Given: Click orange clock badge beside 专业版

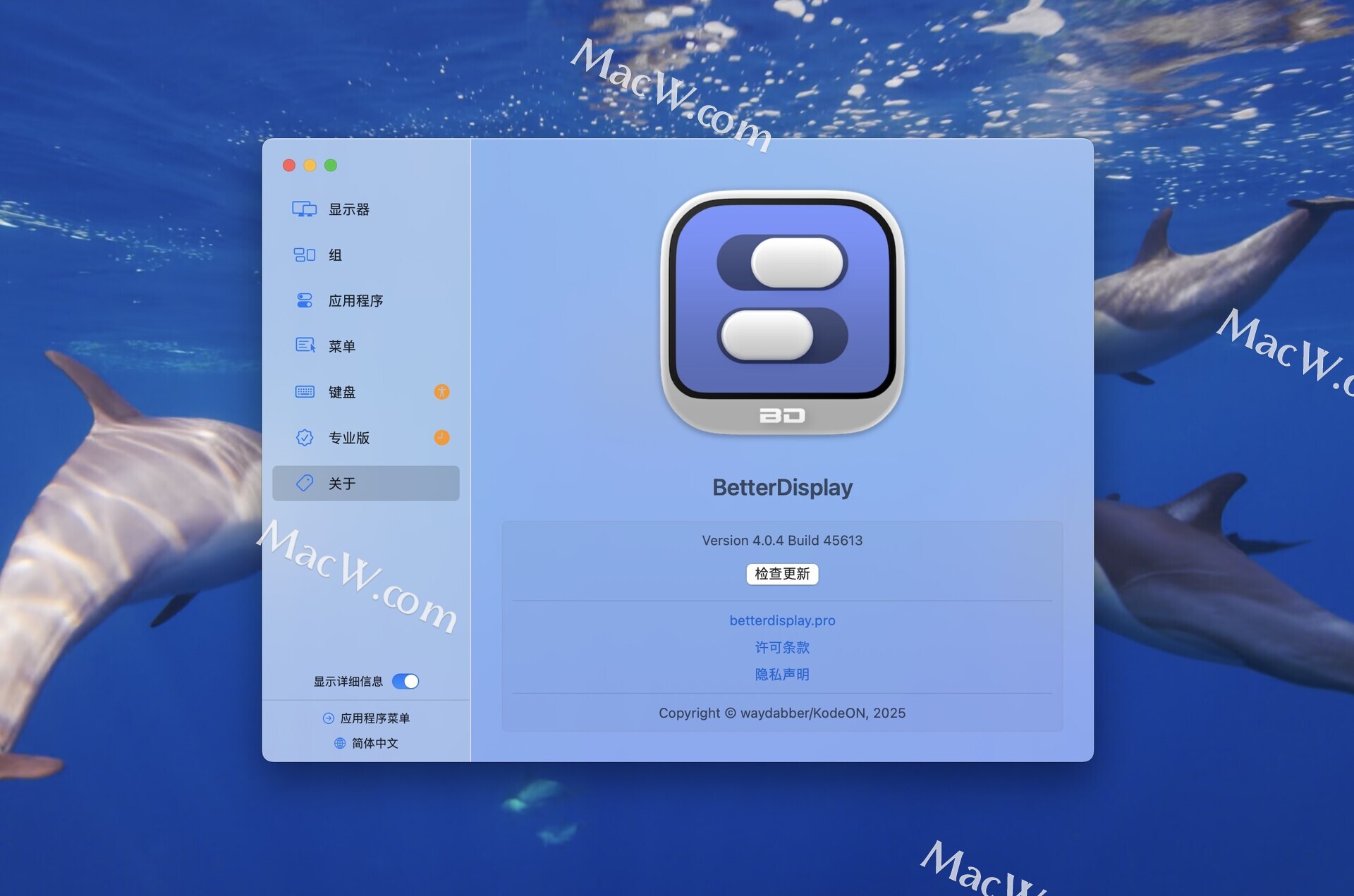Looking at the screenshot, I should 441,438.
